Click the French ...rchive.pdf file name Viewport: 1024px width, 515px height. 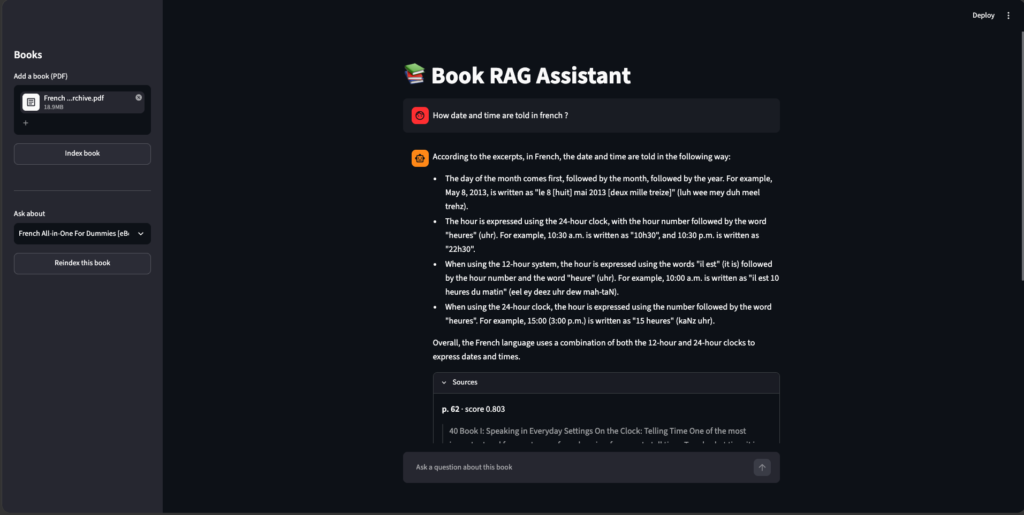(x=74, y=98)
